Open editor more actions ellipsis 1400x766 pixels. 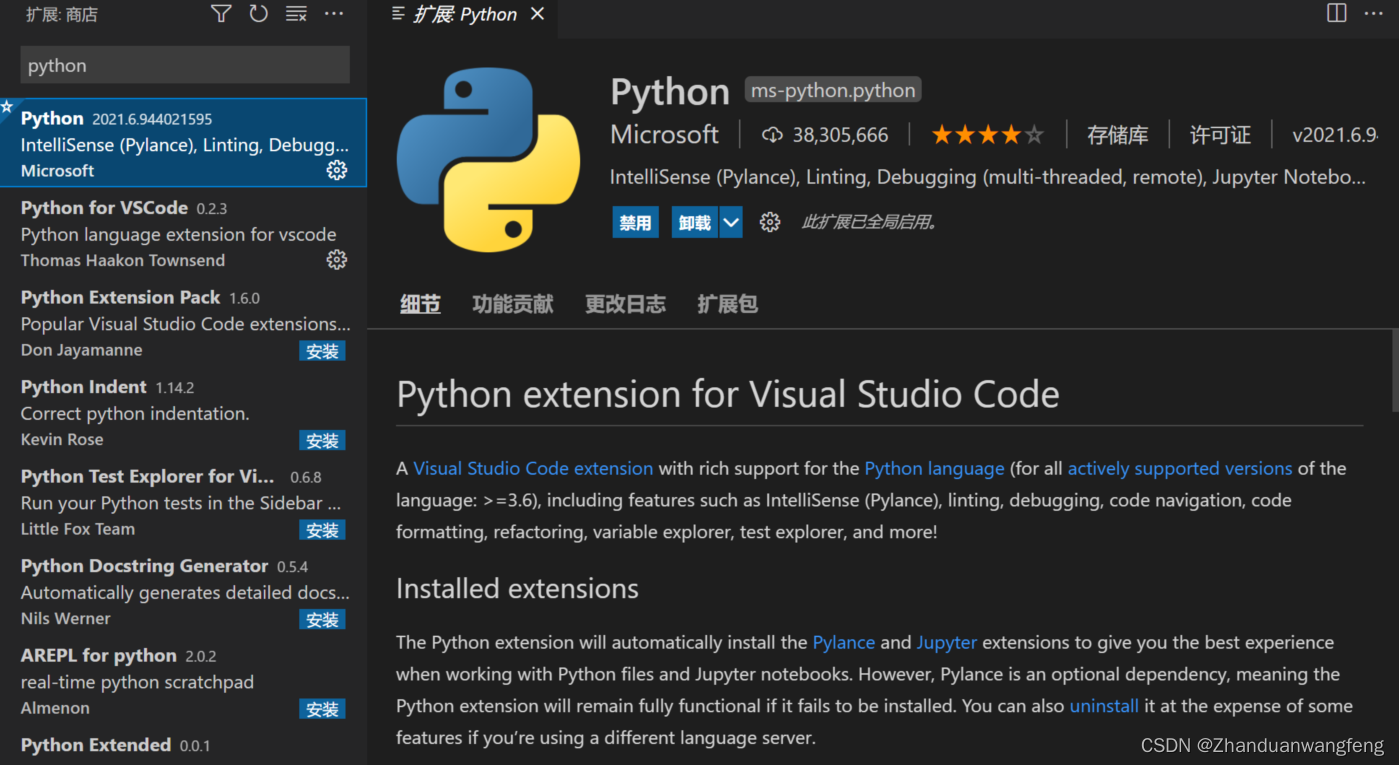click(x=1374, y=13)
